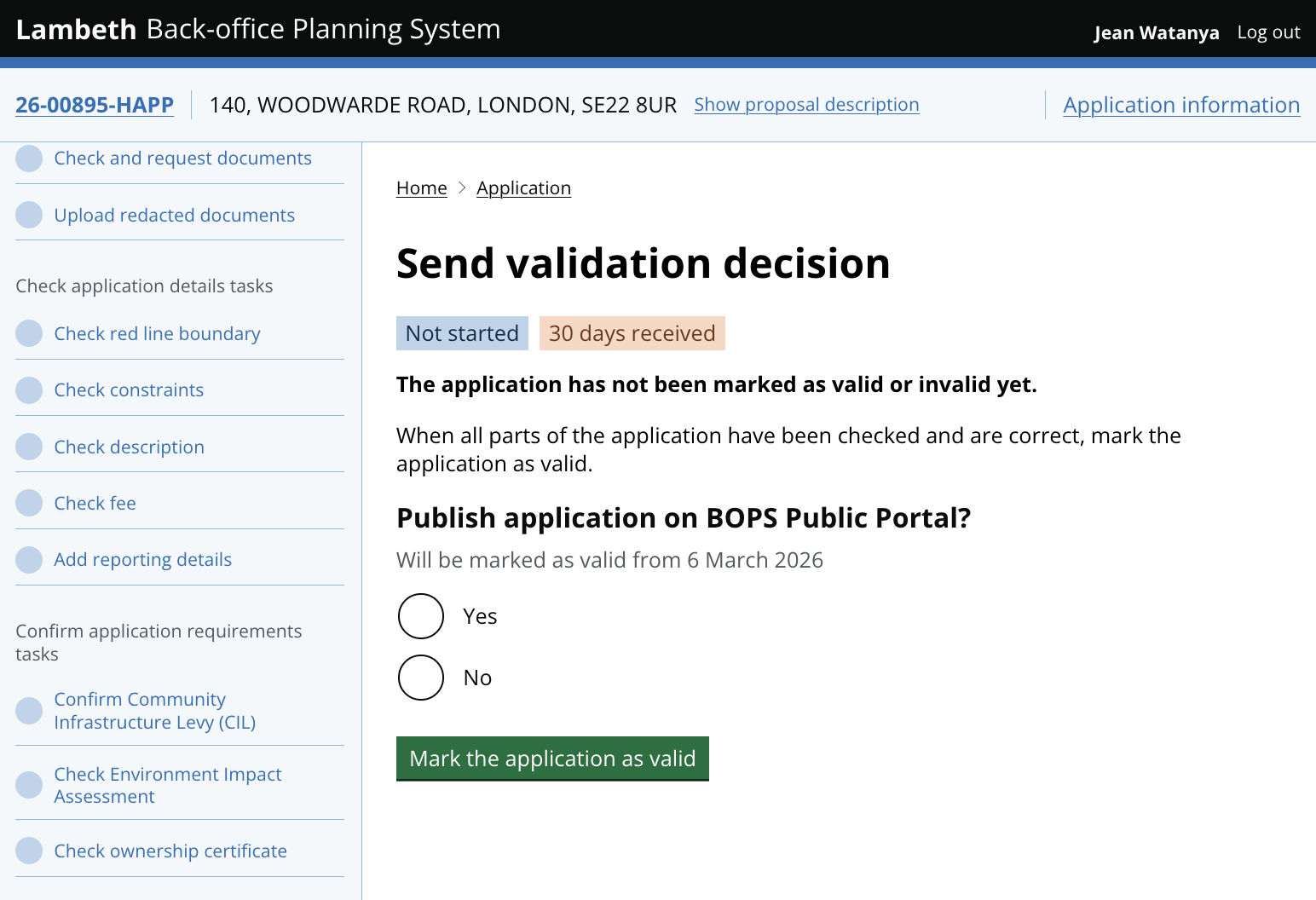Open the Home breadcrumb
This screenshot has width=1316, height=900.
[421, 187]
